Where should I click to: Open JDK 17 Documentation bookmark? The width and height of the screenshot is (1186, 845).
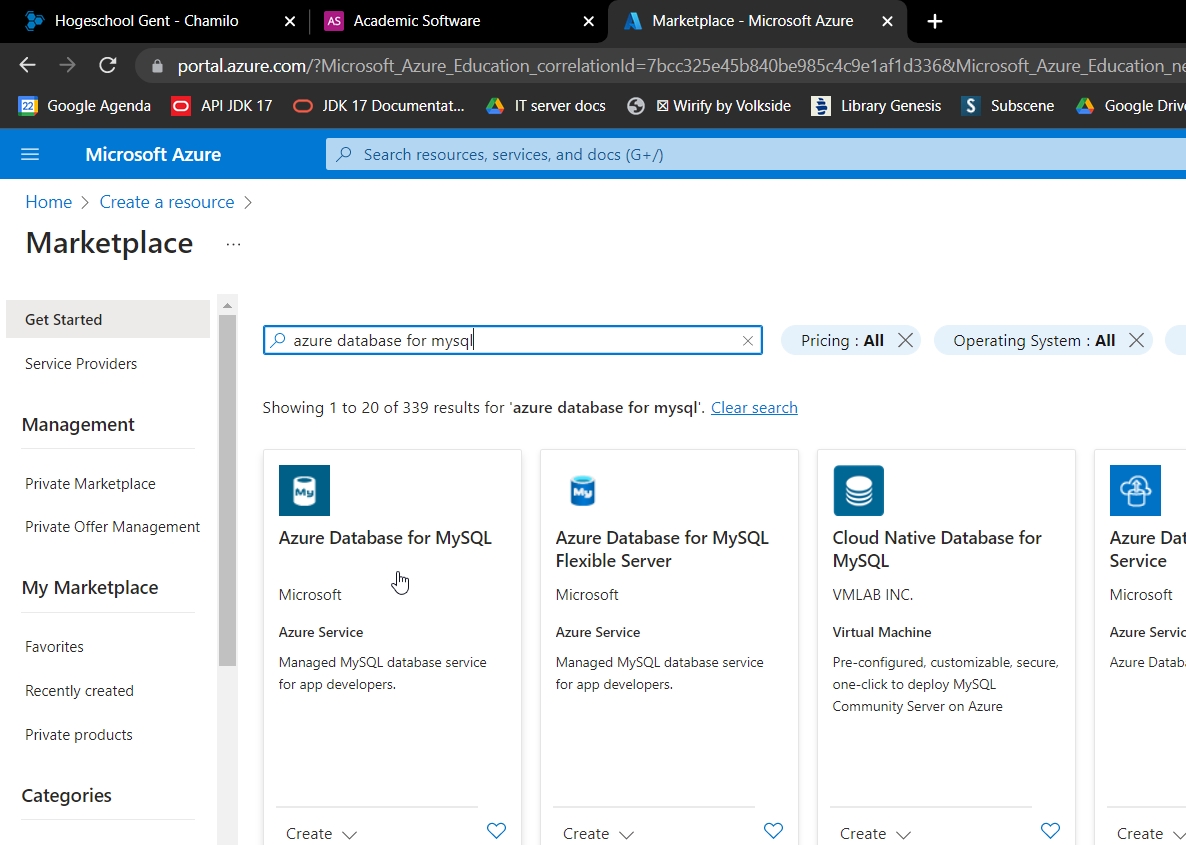pos(379,106)
